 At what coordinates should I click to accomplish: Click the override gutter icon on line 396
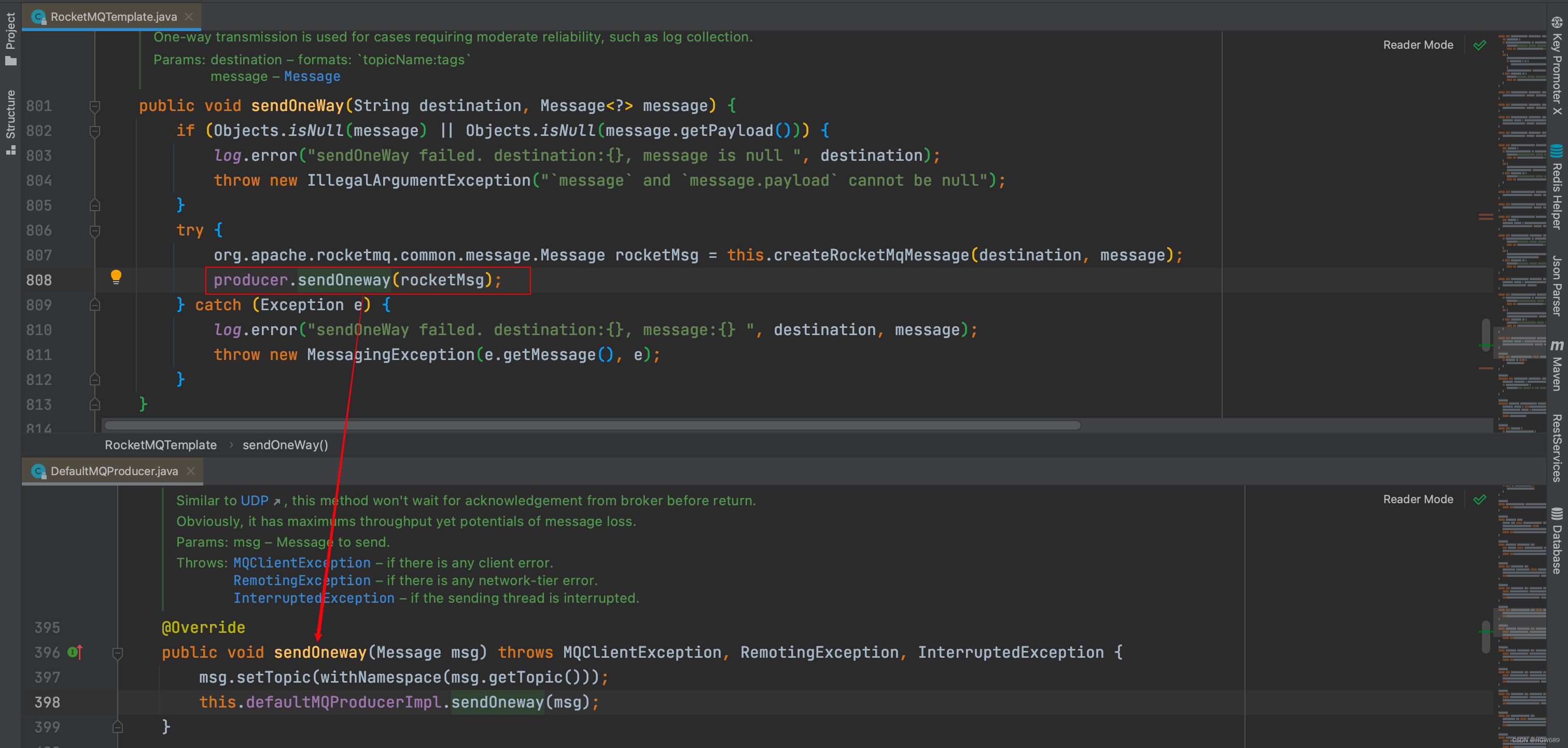(x=75, y=653)
